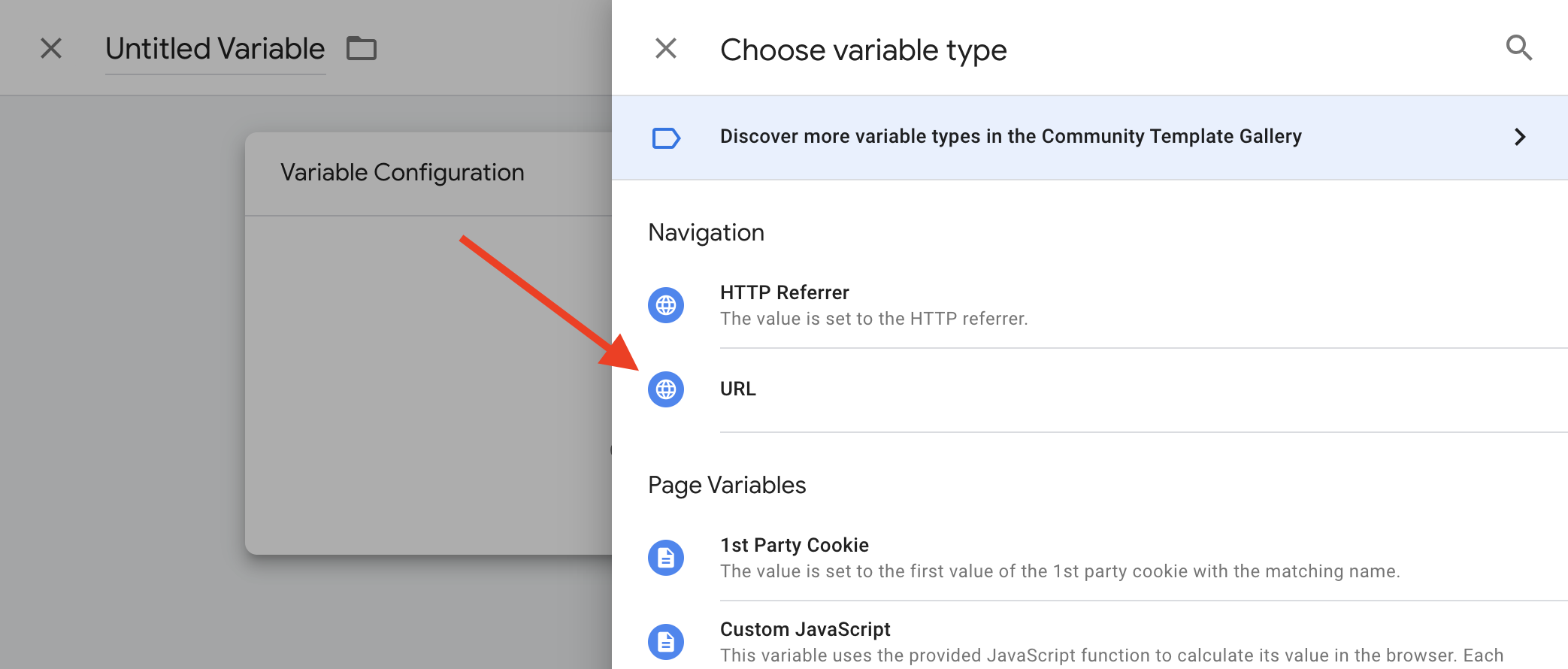Close the Untitled Variable editor

click(x=51, y=49)
